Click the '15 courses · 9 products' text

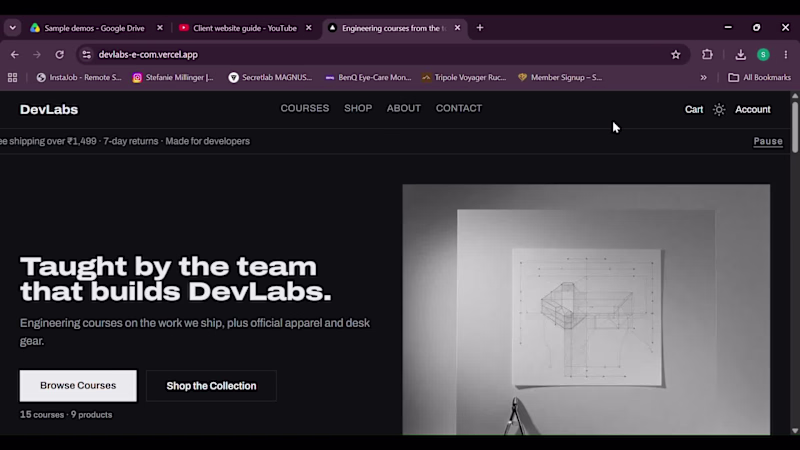click(66, 415)
